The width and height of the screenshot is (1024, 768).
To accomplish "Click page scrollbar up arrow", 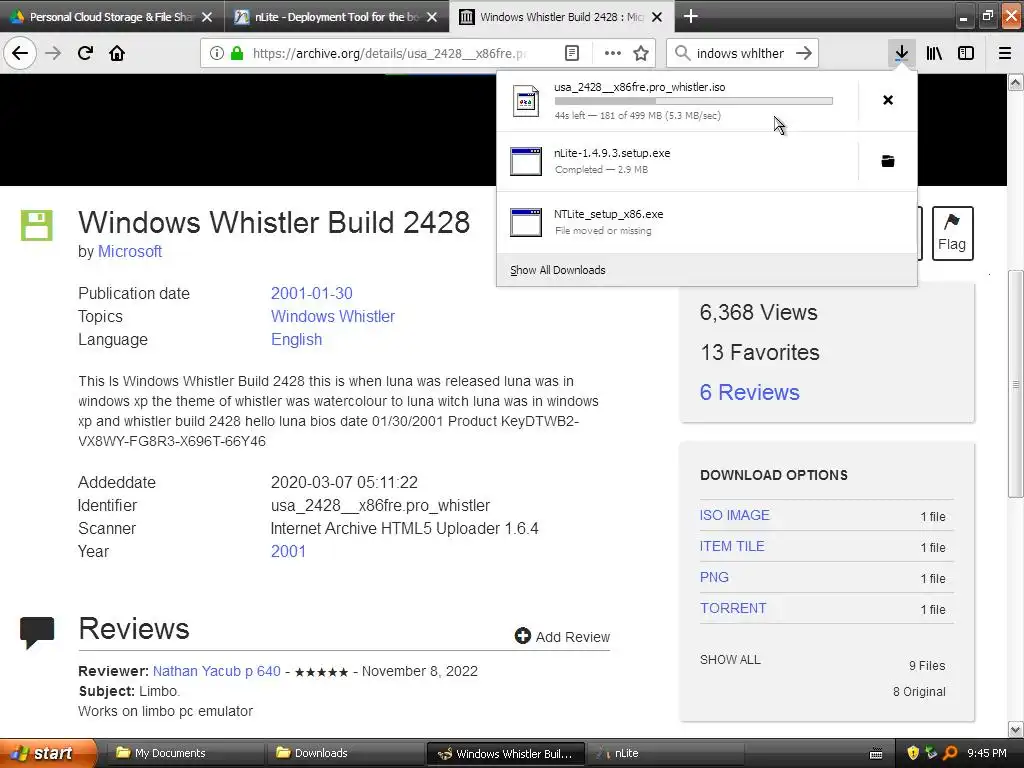I will [x=1016, y=82].
